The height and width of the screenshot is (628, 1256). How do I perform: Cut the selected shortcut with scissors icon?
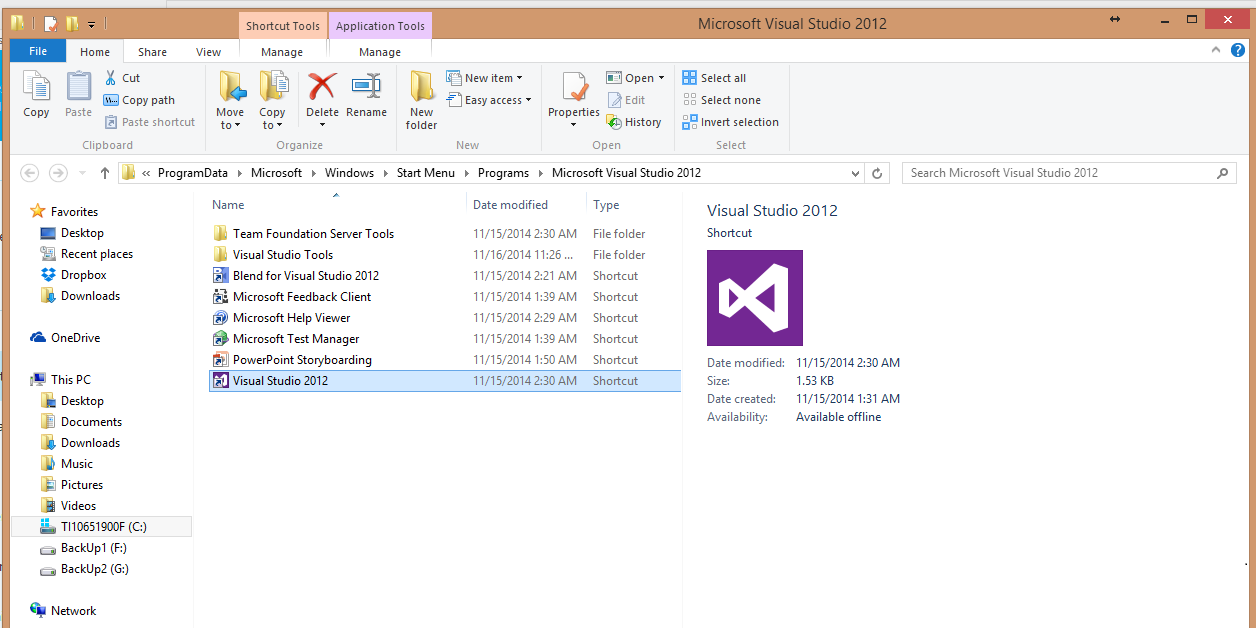pyautogui.click(x=122, y=78)
